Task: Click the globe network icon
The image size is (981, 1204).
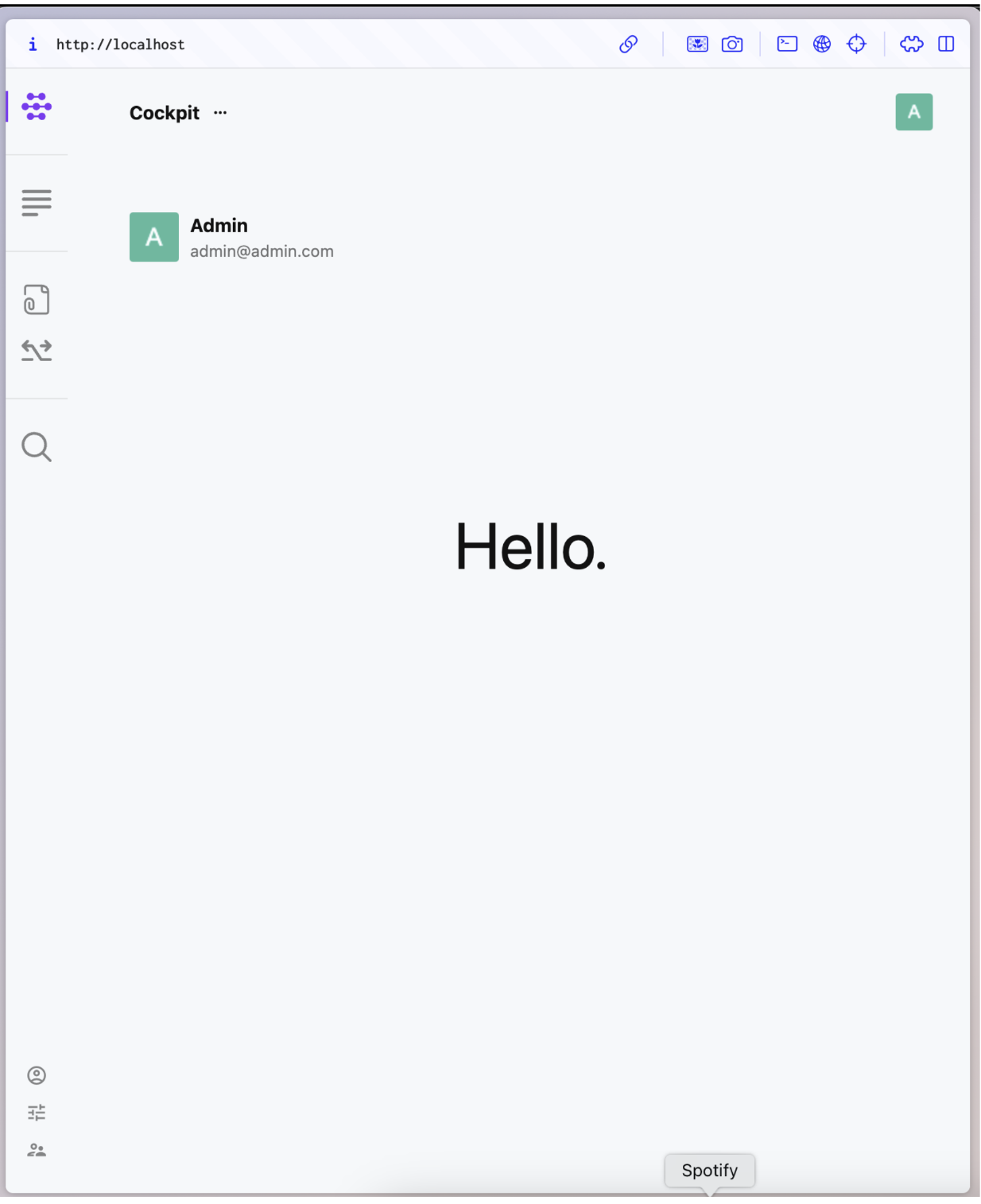Action: click(x=822, y=44)
